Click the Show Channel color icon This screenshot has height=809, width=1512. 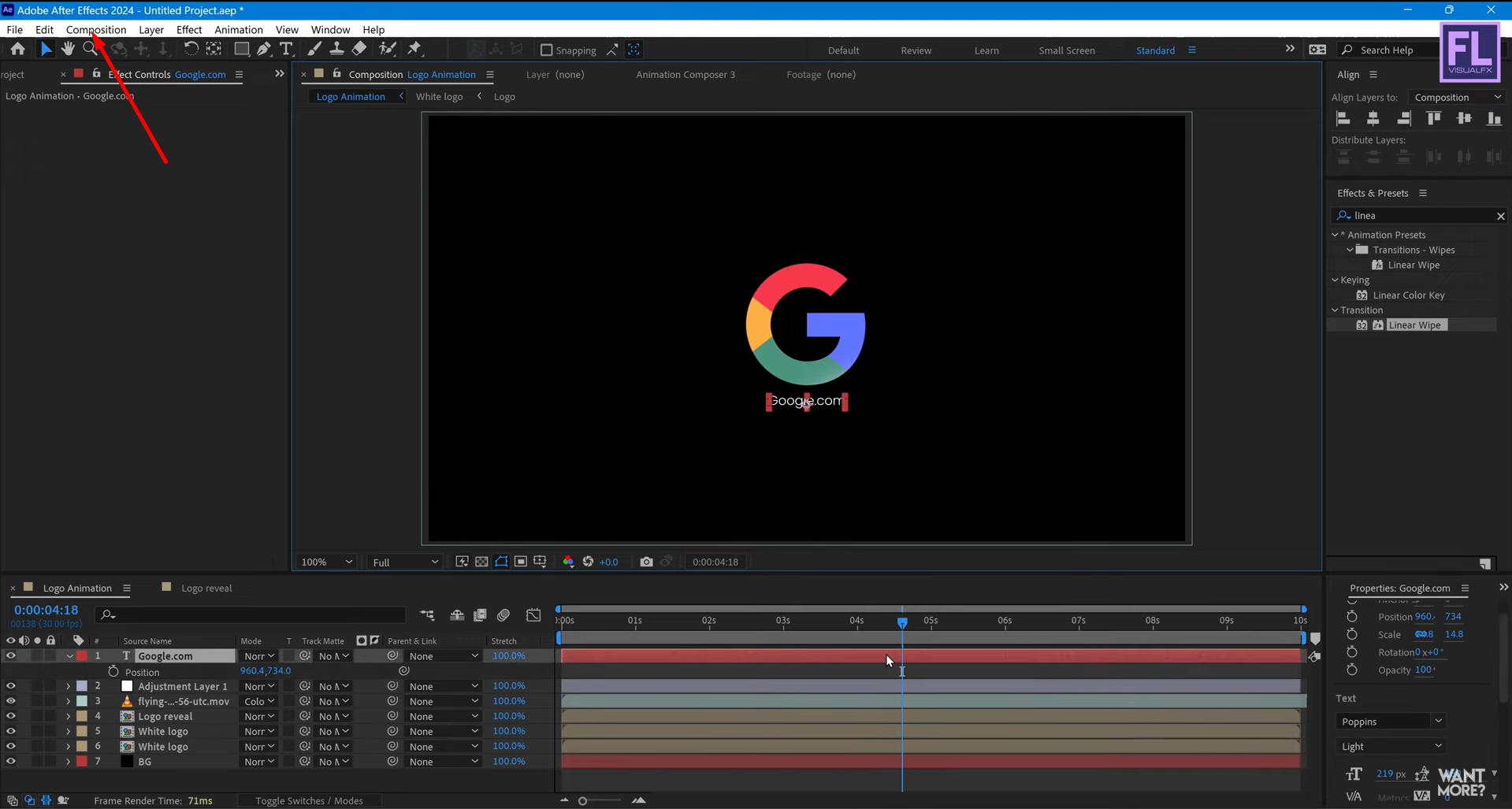click(x=568, y=562)
